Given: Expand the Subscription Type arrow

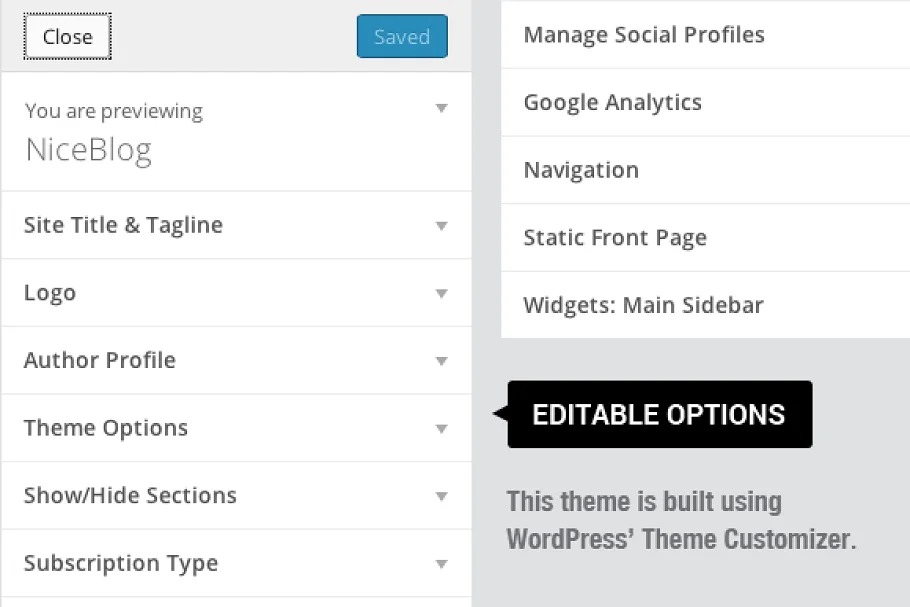Looking at the screenshot, I should (x=442, y=564).
